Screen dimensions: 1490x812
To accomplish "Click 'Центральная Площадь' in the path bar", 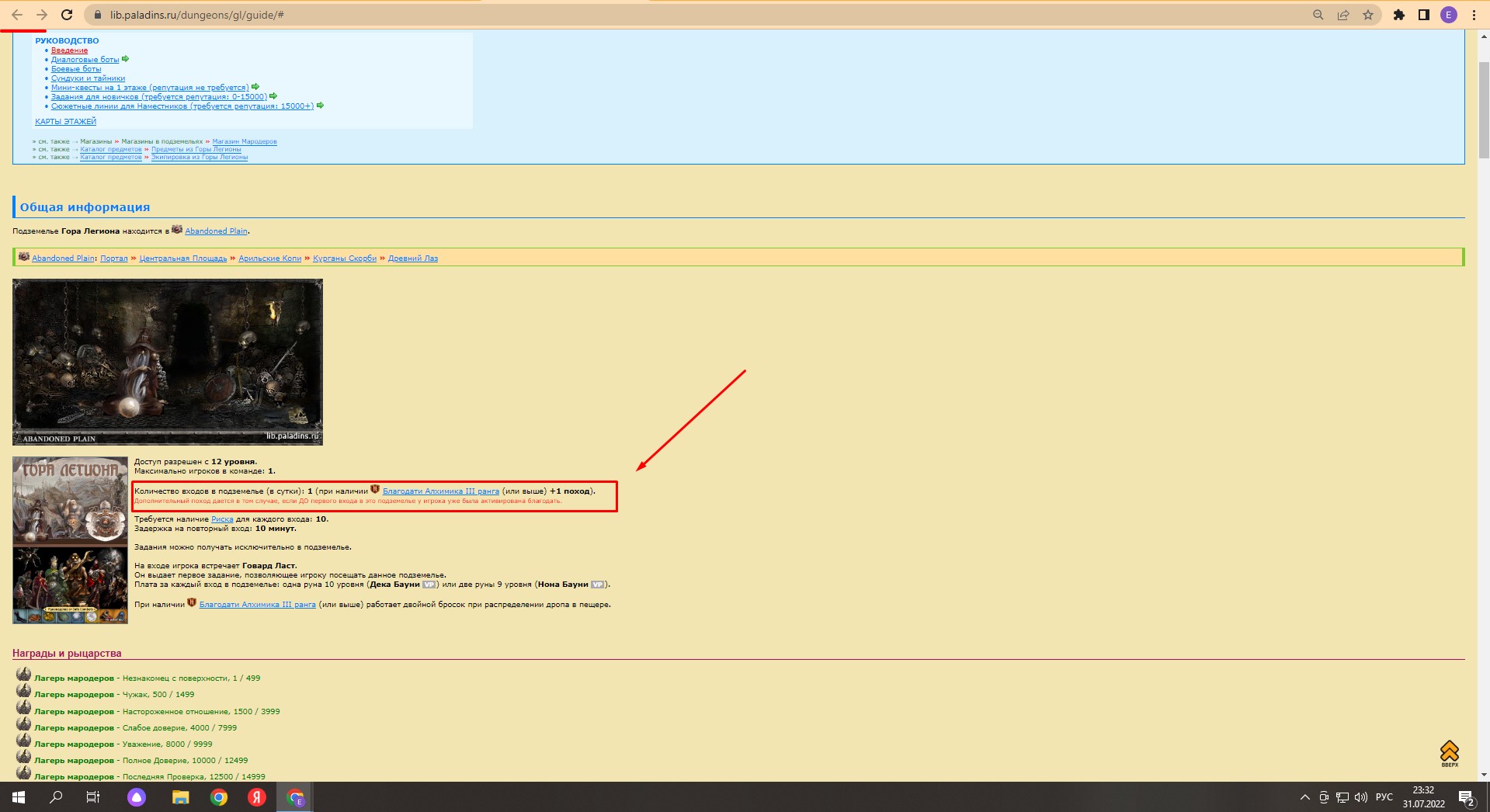I will (182, 259).
